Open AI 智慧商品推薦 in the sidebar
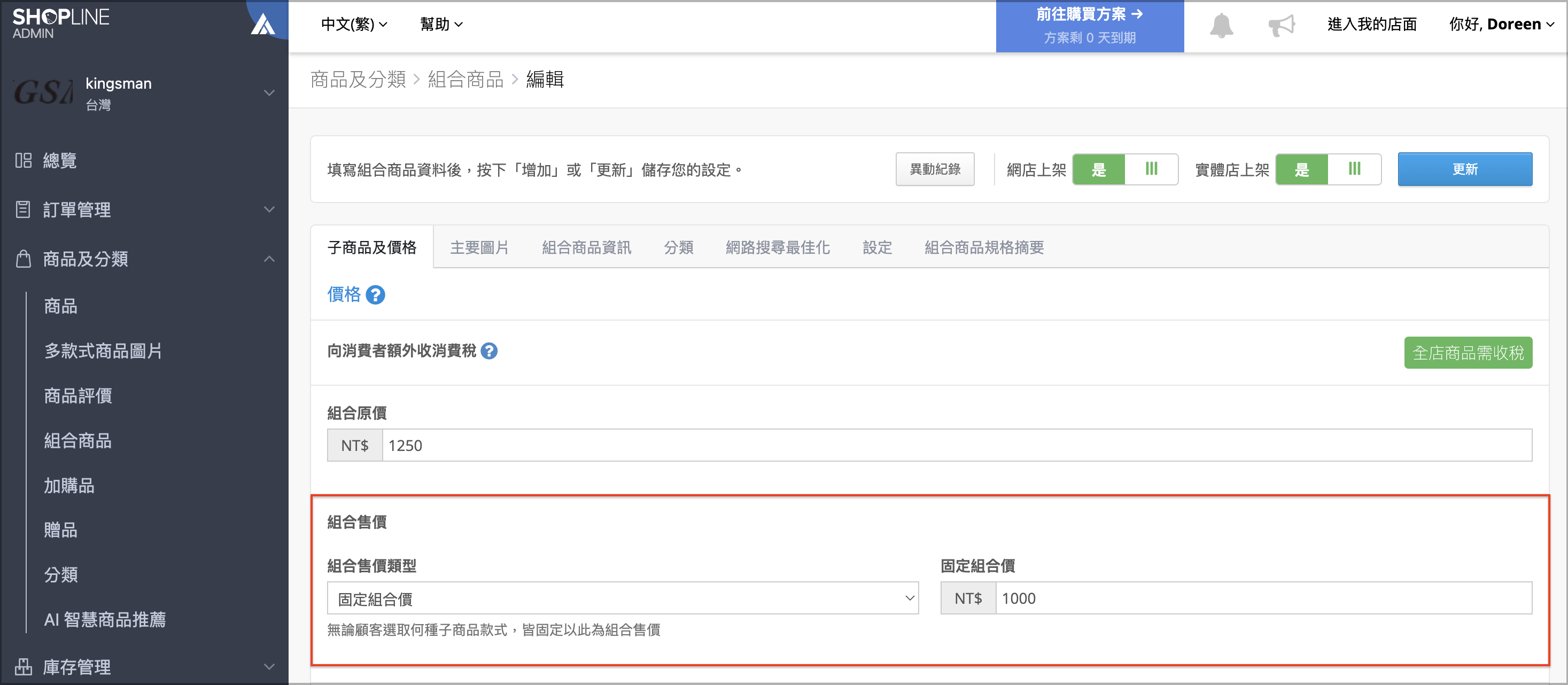The width and height of the screenshot is (1568, 685). (105, 619)
